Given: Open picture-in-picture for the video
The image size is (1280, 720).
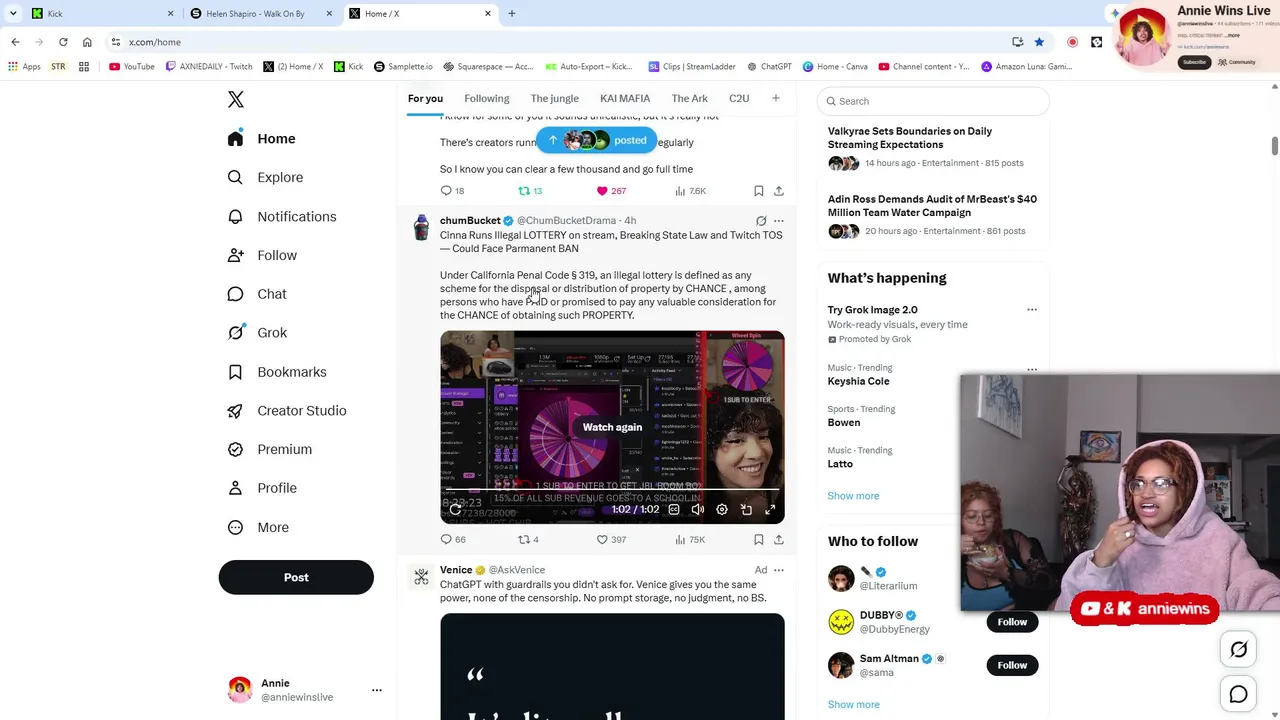Looking at the screenshot, I should 746,510.
